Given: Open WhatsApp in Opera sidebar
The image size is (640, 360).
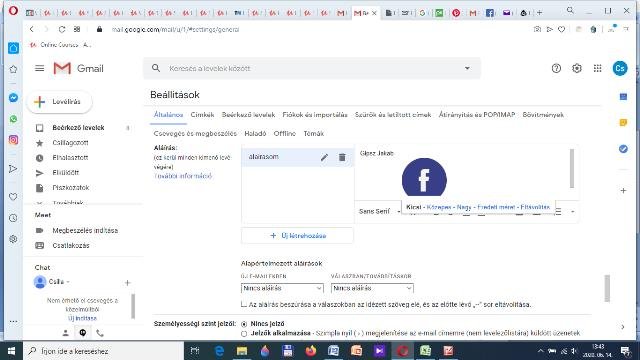Looking at the screenshot, I should [x=13, y=119].
